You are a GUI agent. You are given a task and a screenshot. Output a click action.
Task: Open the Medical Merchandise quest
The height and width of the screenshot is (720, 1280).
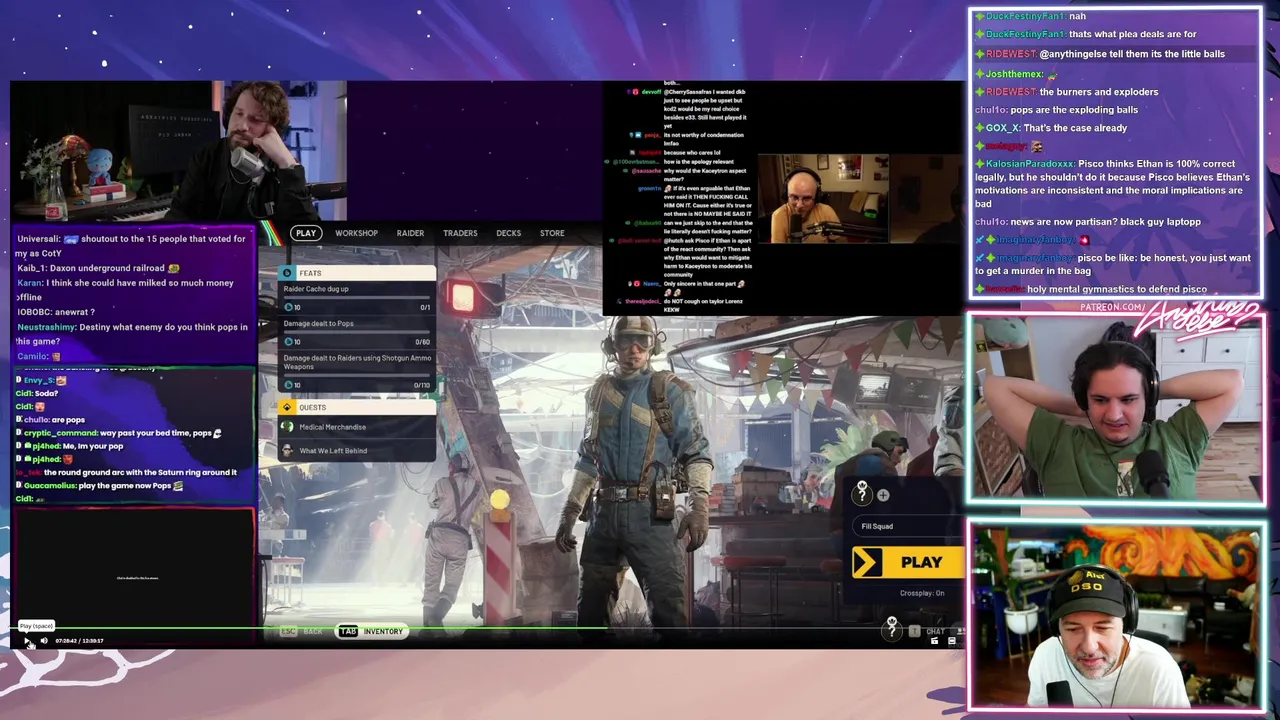[x=357, y=427]
